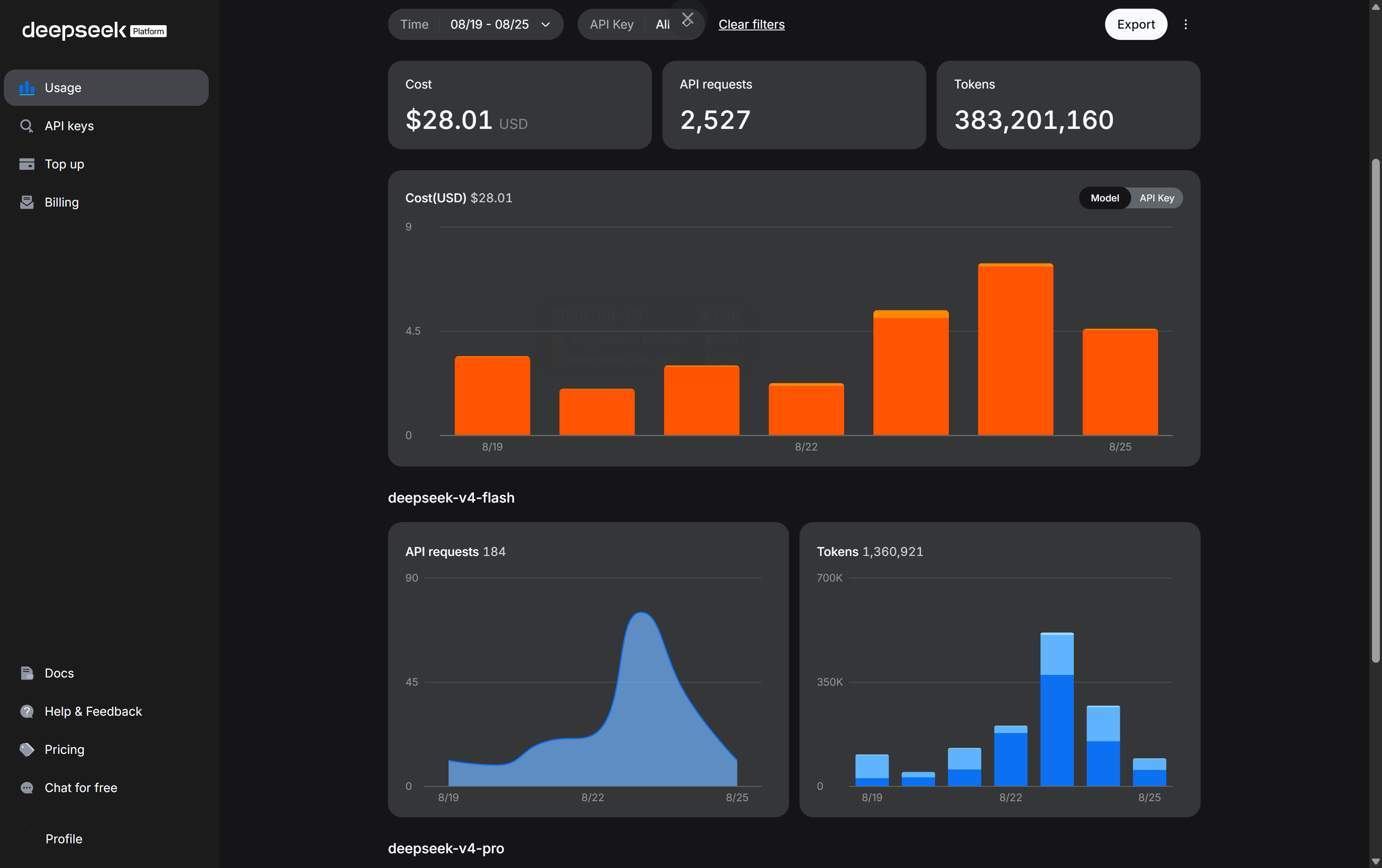
Task: Click the Billing inbox icon
Action: 26,202
